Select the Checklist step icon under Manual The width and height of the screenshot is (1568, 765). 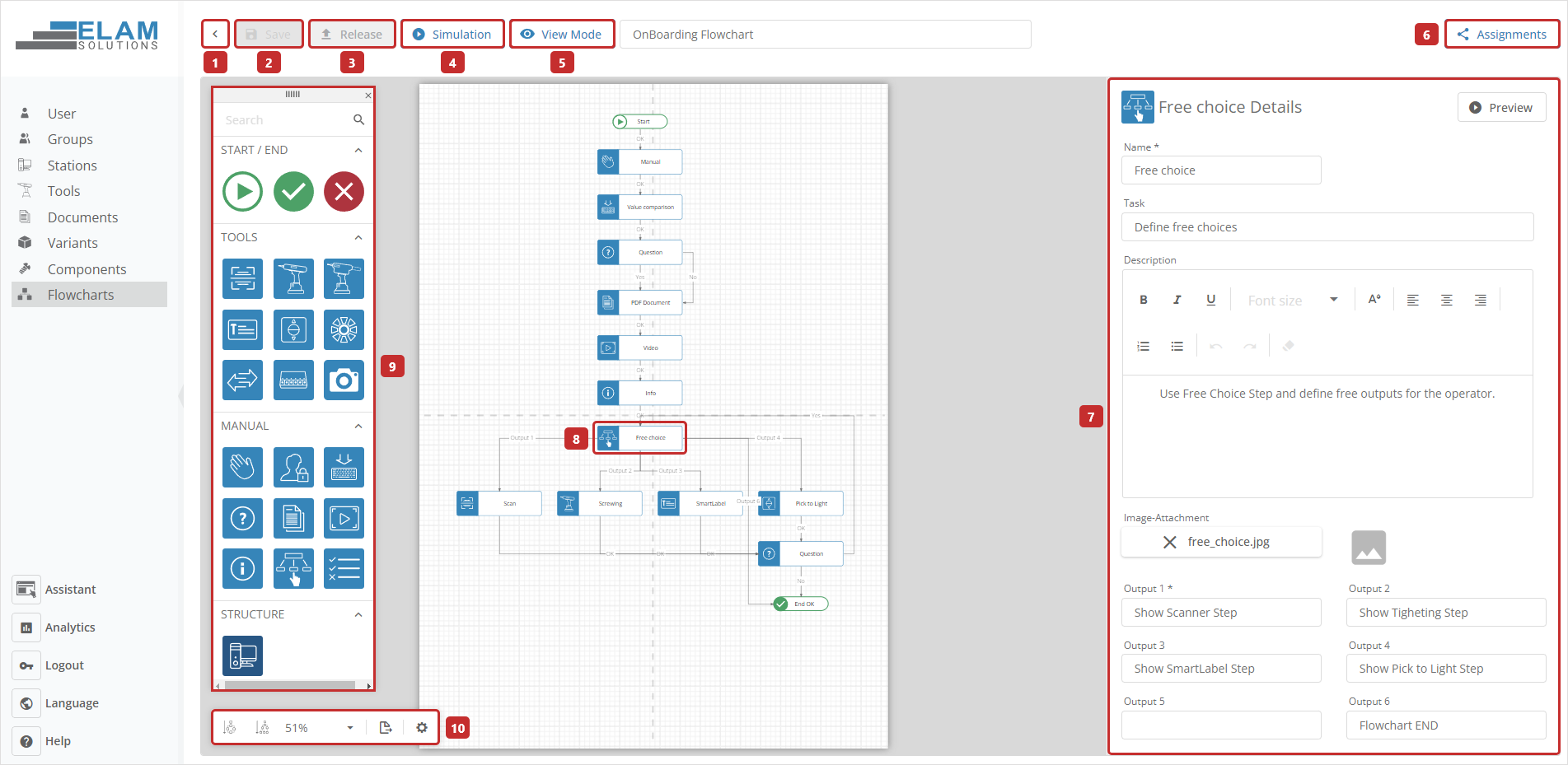pos(344,568)
